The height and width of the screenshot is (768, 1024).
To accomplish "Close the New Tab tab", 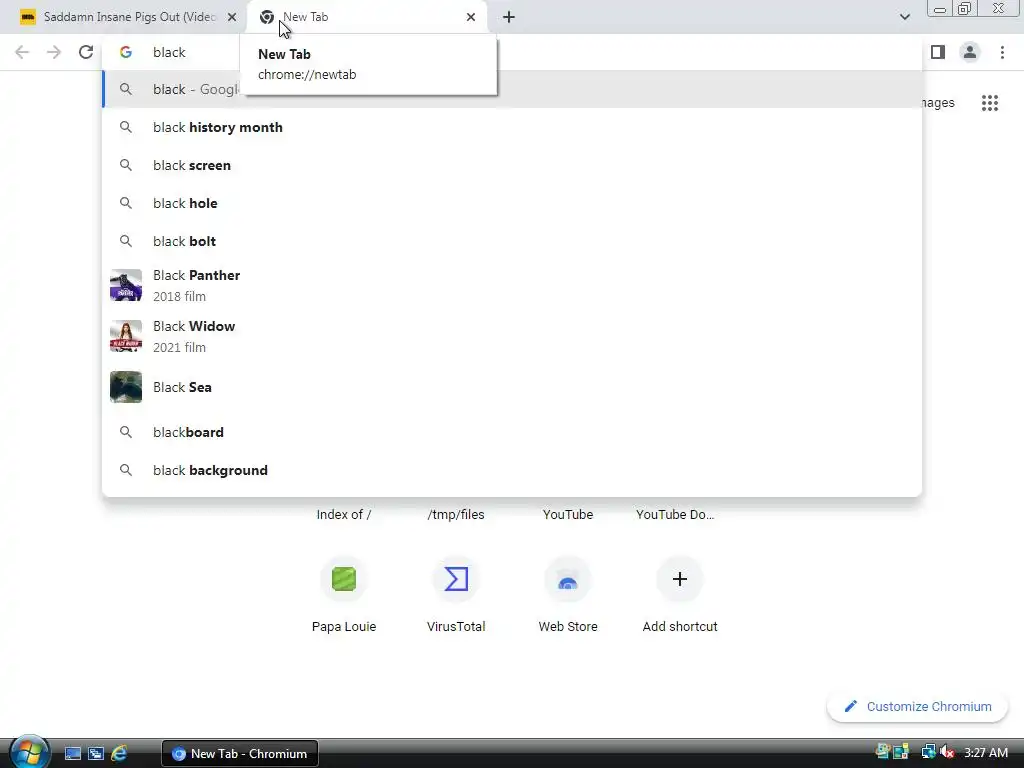I will (x=471, y=17).
